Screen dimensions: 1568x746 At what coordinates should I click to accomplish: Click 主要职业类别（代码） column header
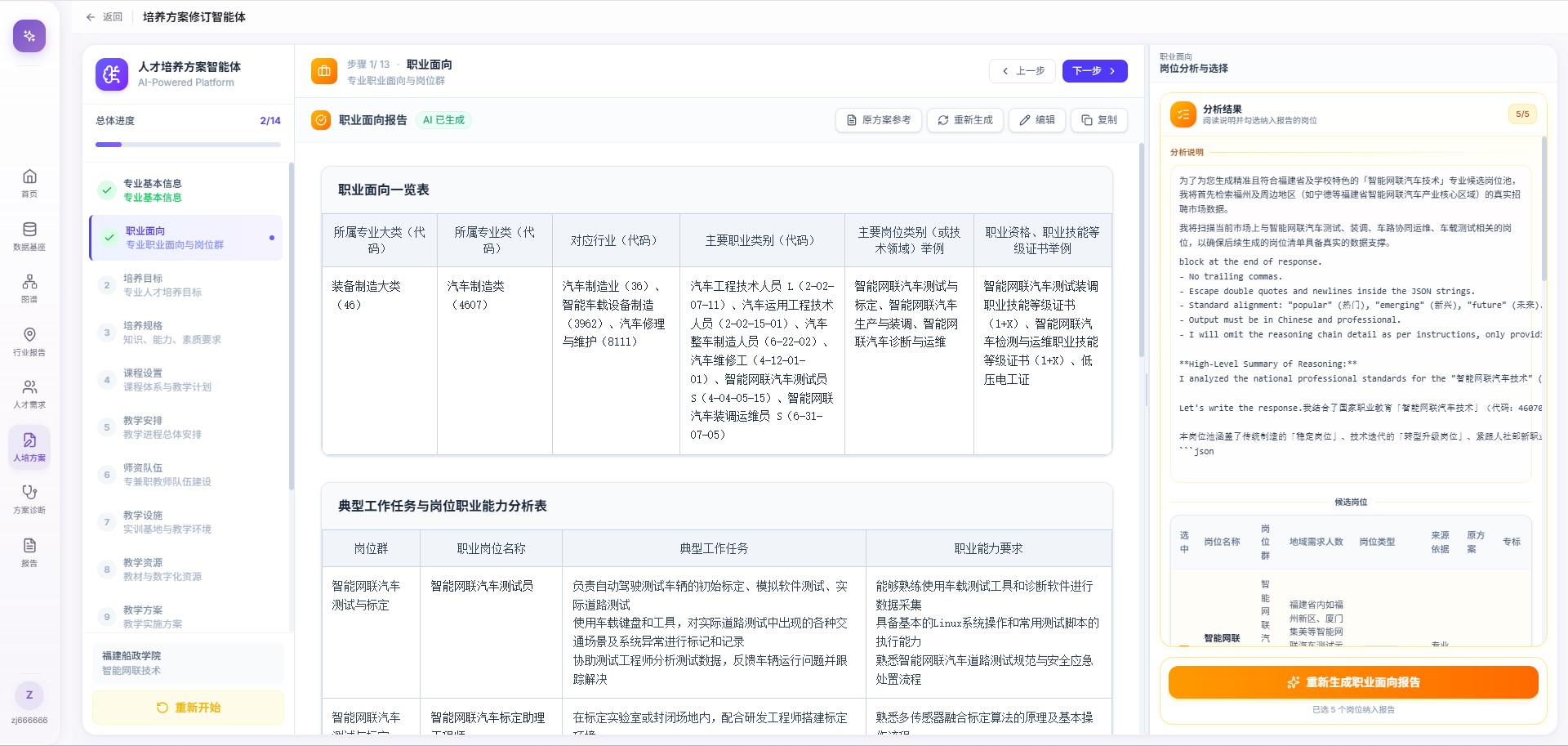coord(762,240)
